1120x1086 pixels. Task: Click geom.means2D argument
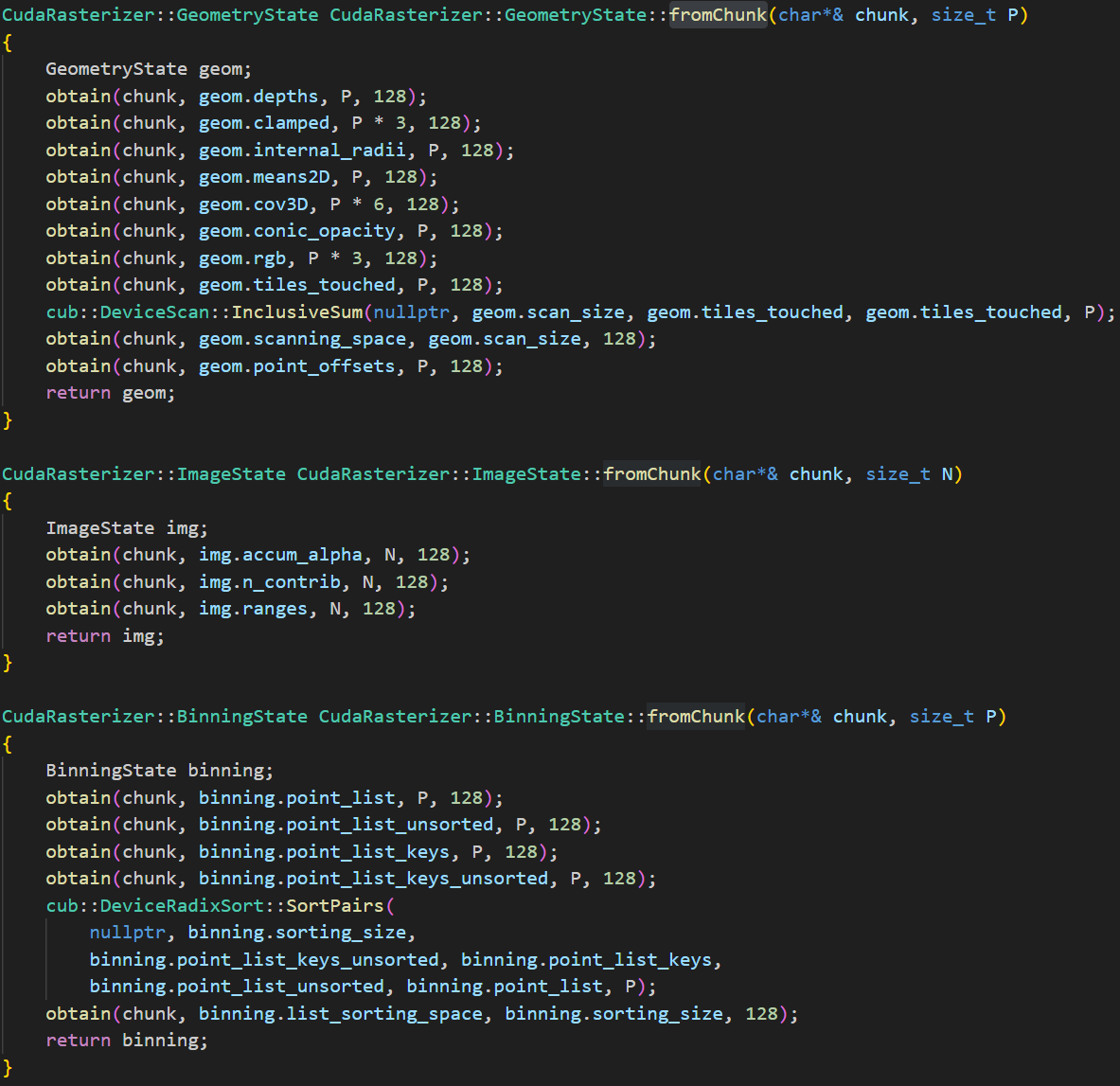pyautogui.click(x=263, y=176)
